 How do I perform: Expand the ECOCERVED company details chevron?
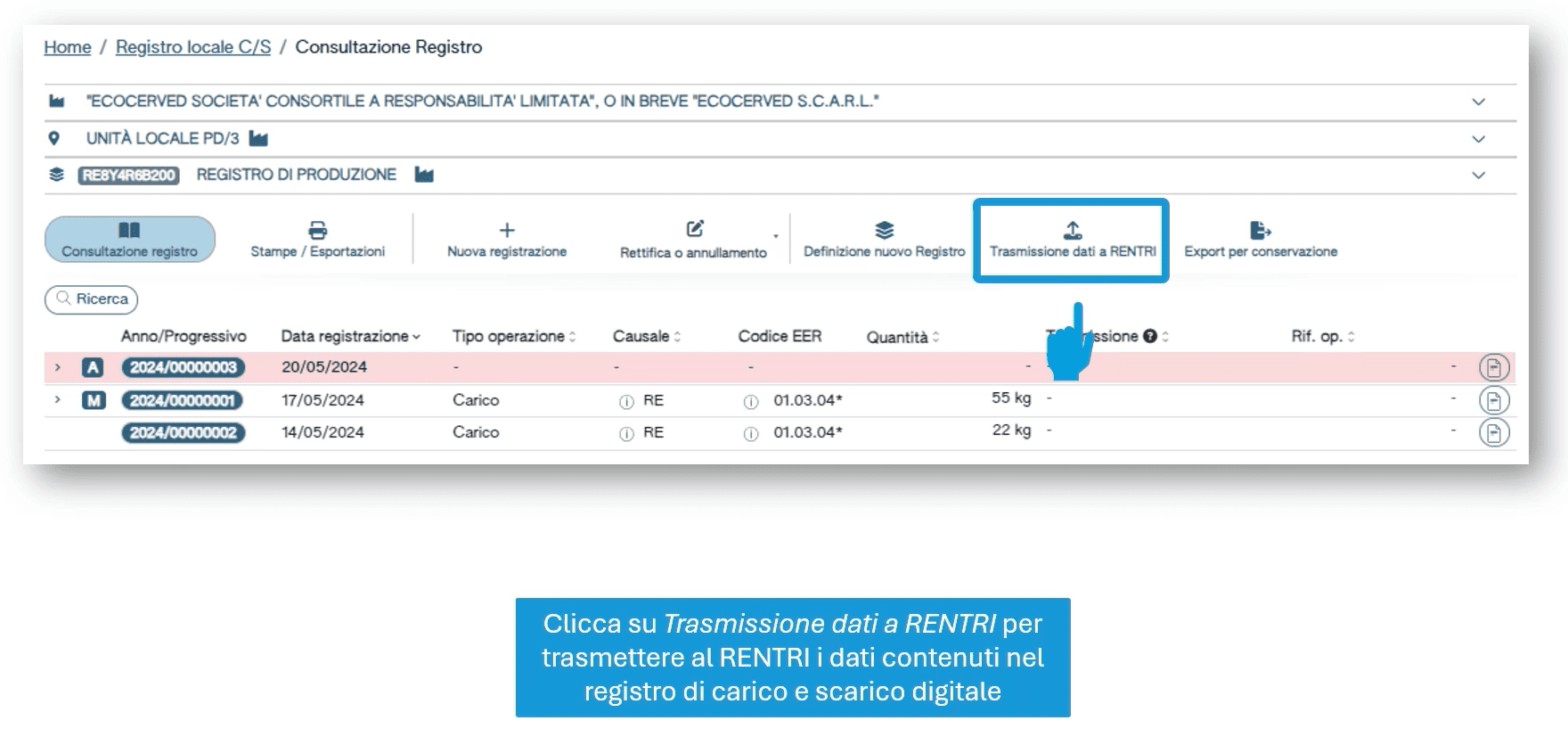point(1478,102)
